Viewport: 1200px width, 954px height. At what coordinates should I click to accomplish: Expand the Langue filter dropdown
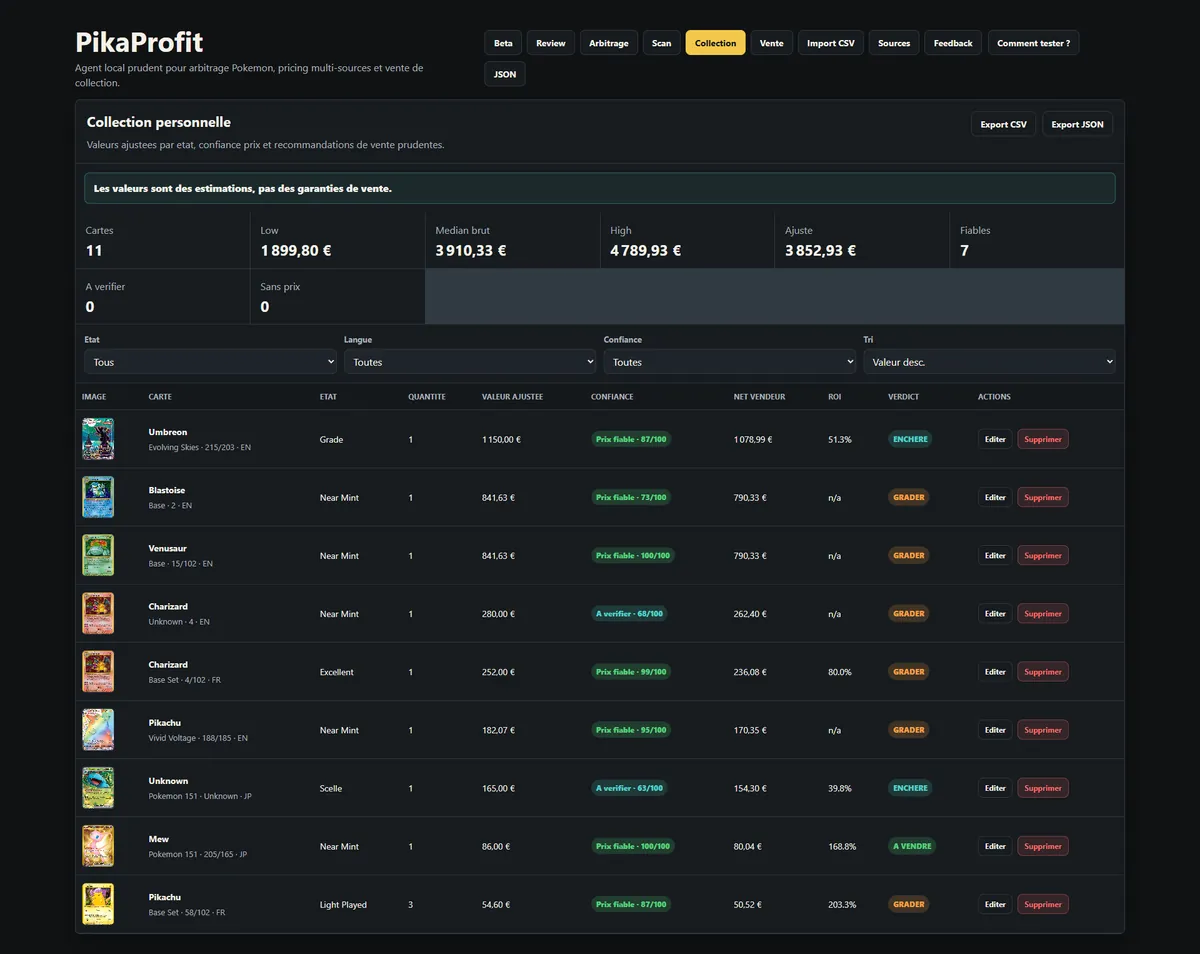[470, 362]
